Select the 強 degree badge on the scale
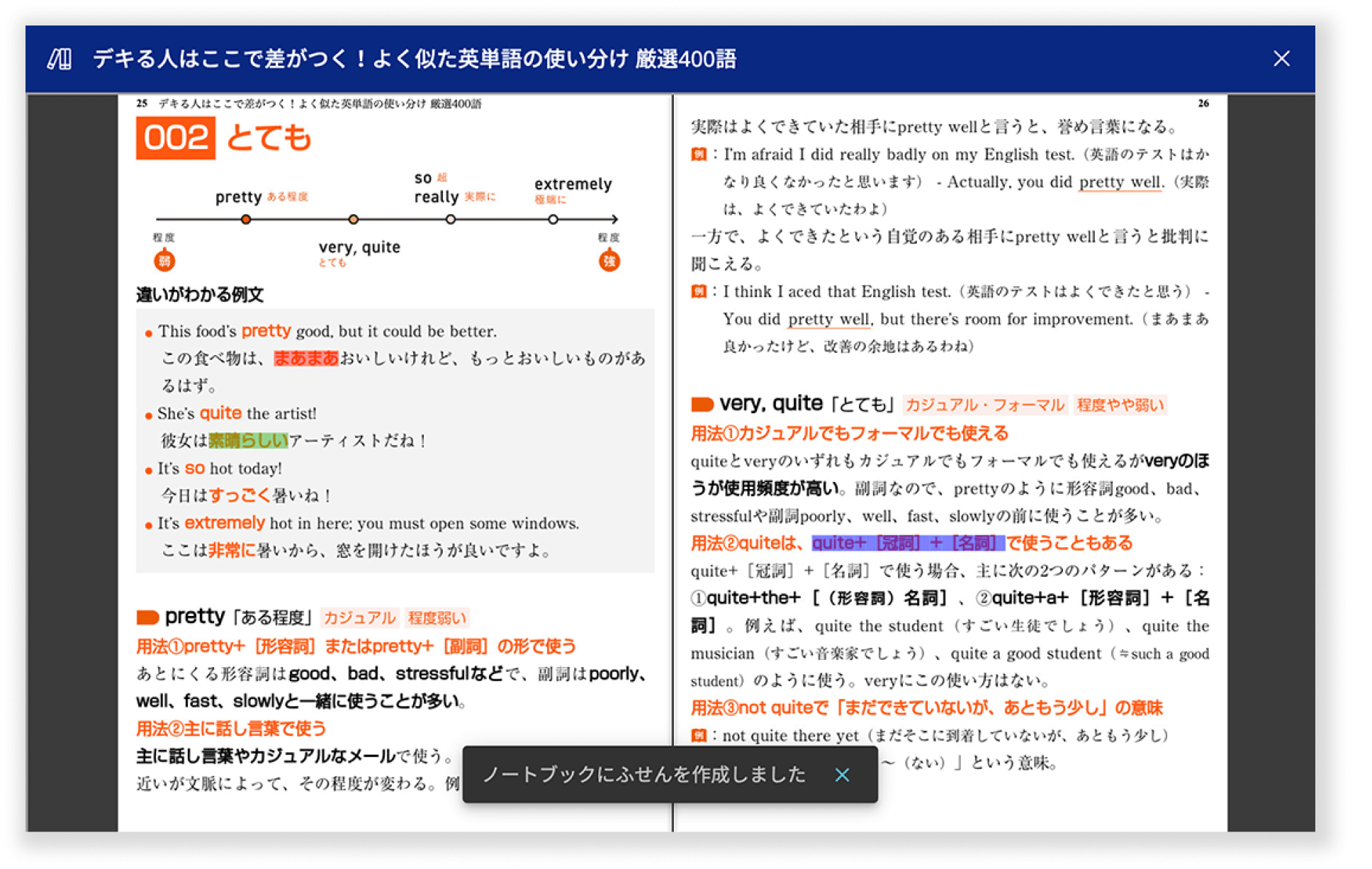This screenshot has width=1372, height=869. [x=610, y=260]
